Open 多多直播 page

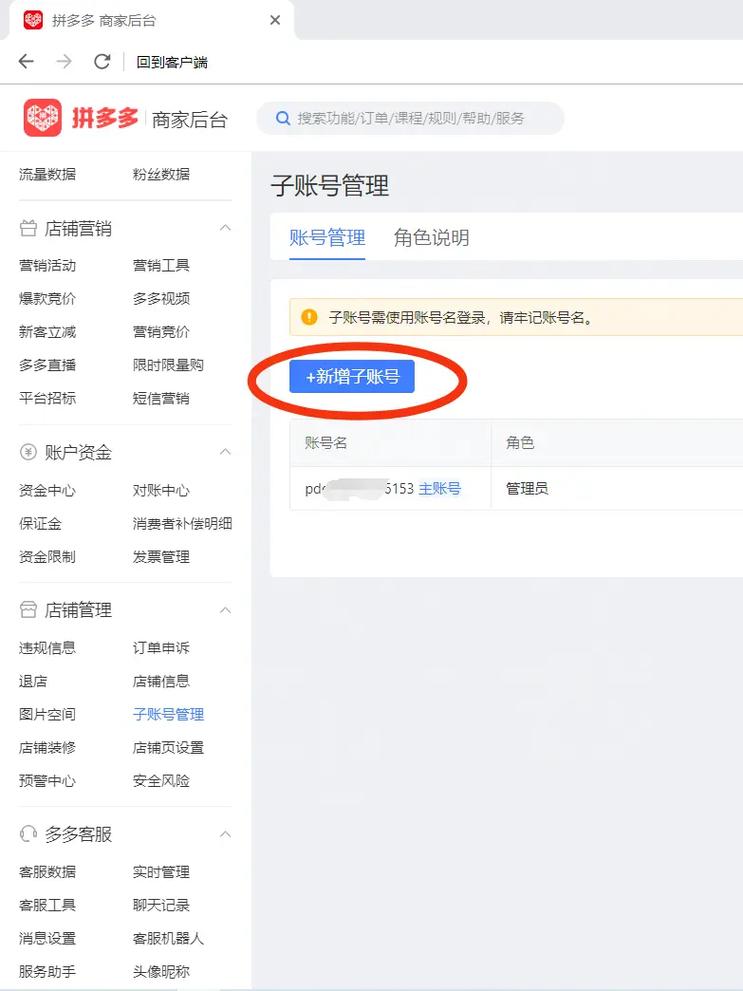point(47,365)
